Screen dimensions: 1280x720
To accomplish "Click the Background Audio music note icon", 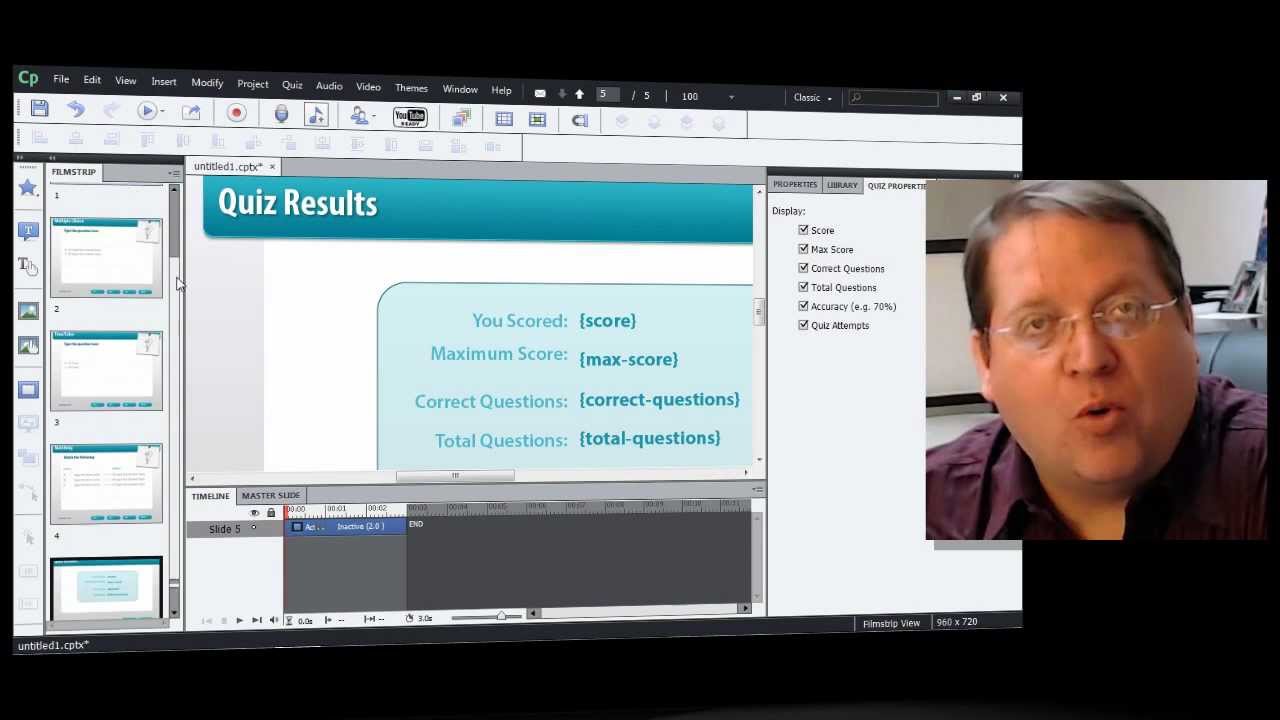I will (316, 115).
